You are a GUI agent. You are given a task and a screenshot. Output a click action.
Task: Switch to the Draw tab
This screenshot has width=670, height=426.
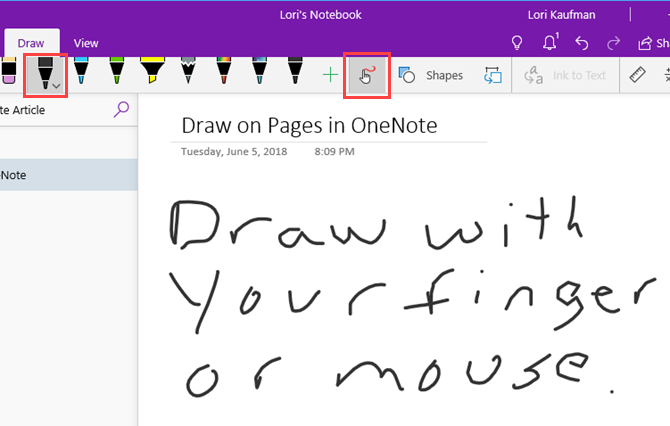click(x=31, y=43)
